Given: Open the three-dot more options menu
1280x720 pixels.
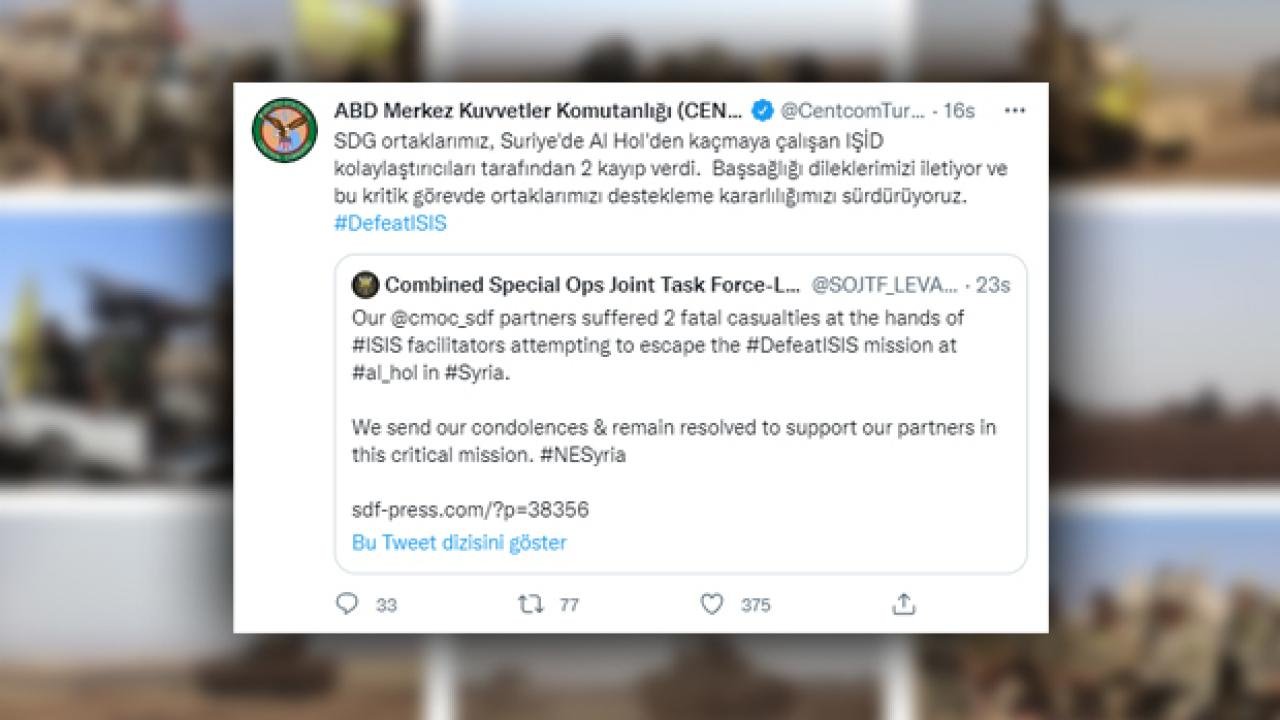Looking at the screenshot, I should click(x=1014, y=110).
